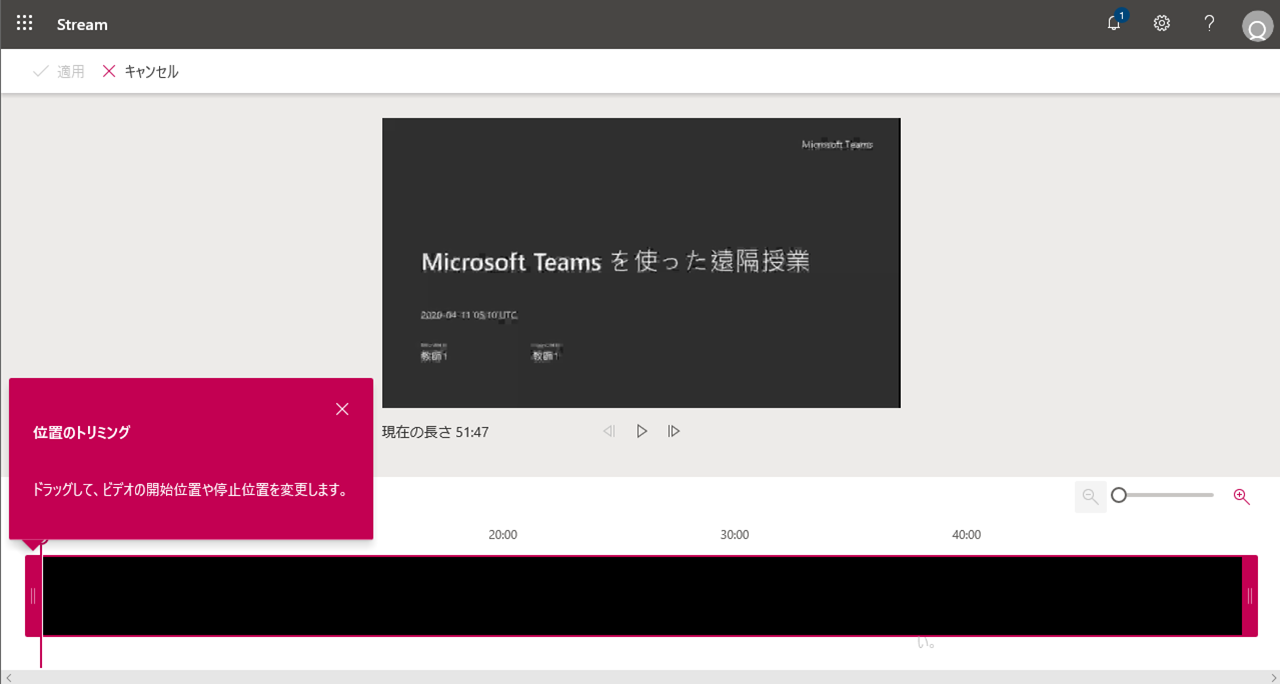Open the app launcher grid icon
This screenshot has height=684, width=1280.
pos(25,23)
